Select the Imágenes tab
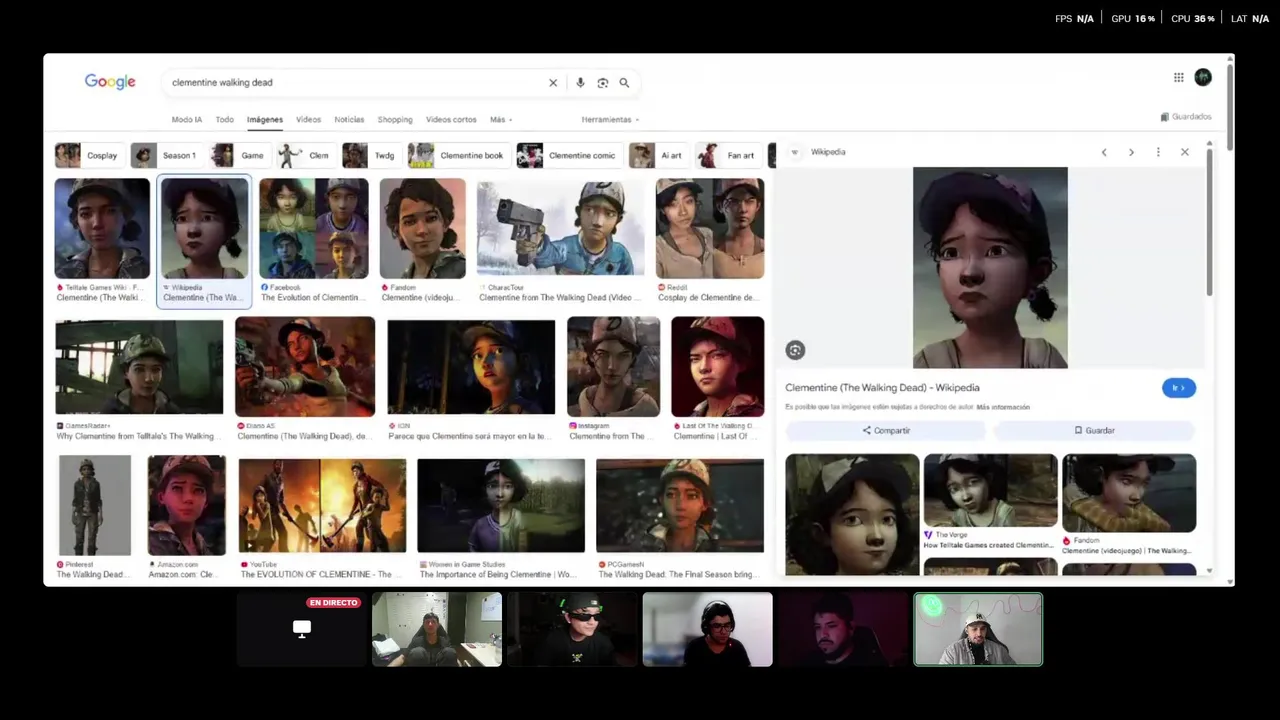The image size is (1280, 720). point(265,119)
